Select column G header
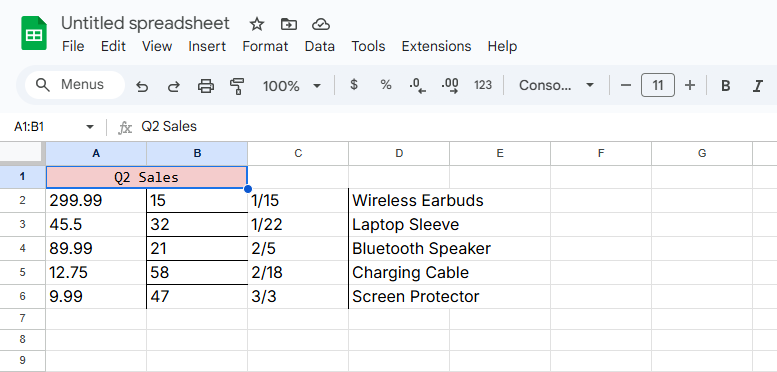777x372 pixels. click(702, 154)
